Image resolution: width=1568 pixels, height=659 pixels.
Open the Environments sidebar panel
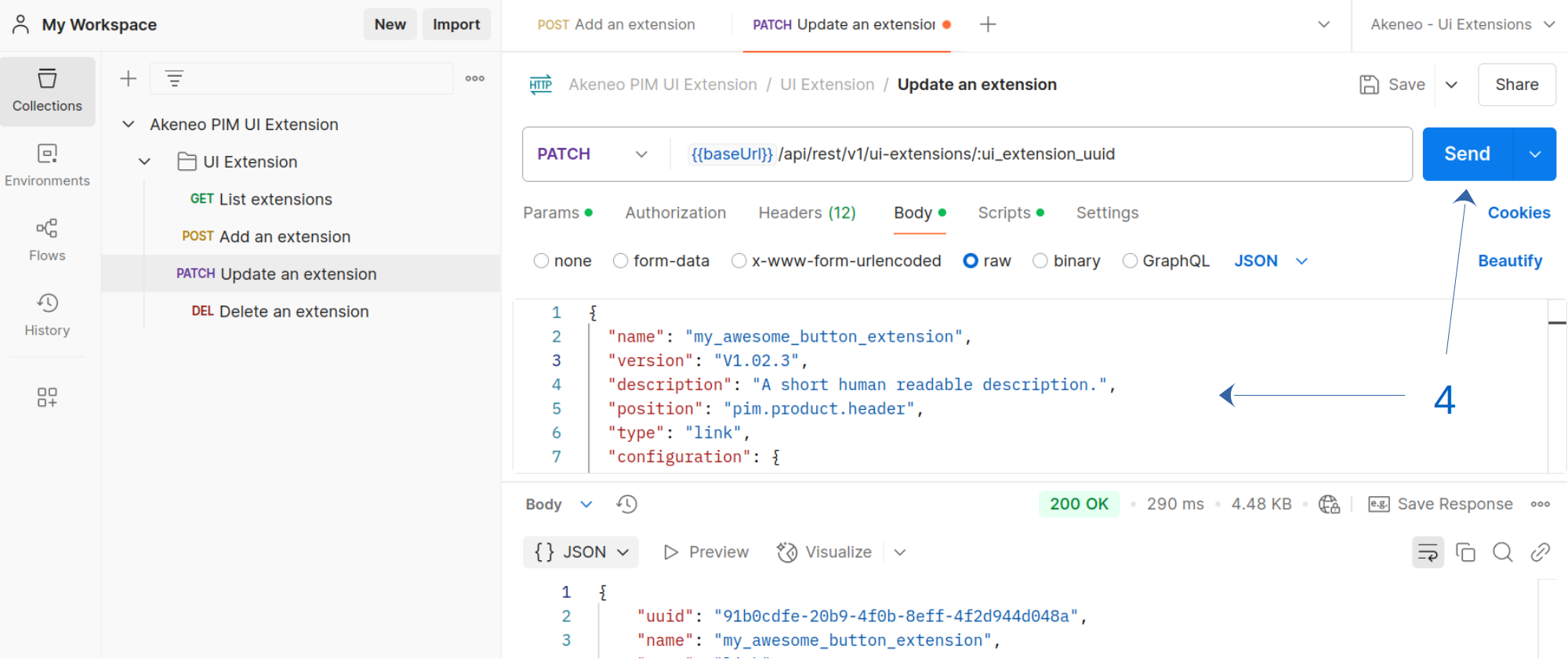click(x=47, y=165)
